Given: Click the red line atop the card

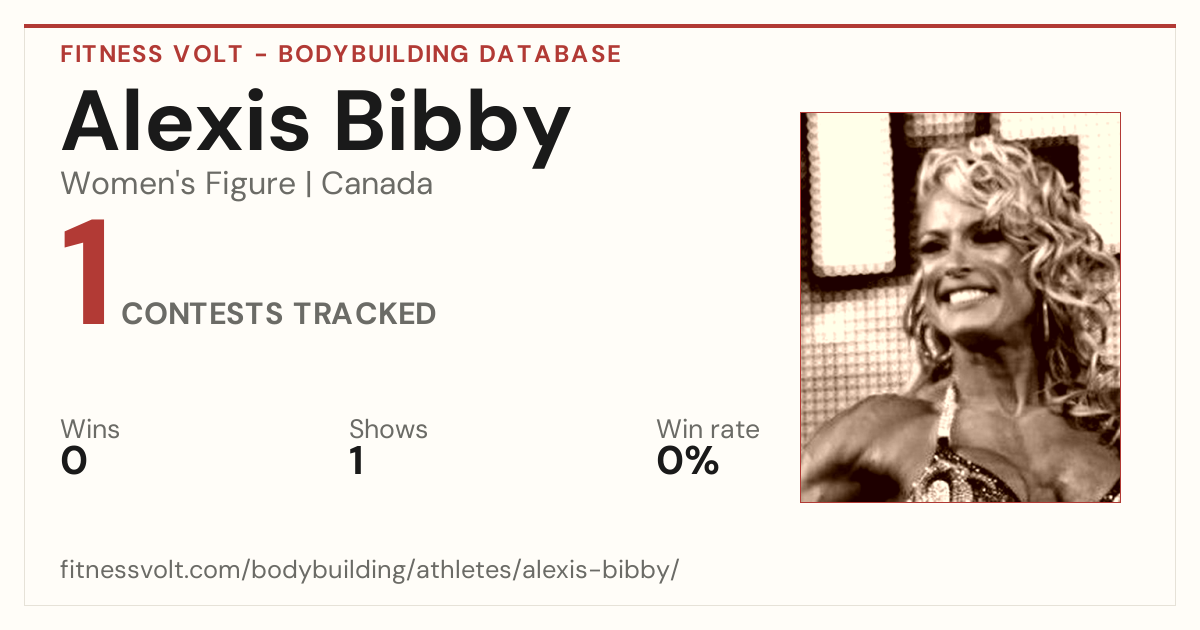Looking at the screenshot, I should click(600, 26).
